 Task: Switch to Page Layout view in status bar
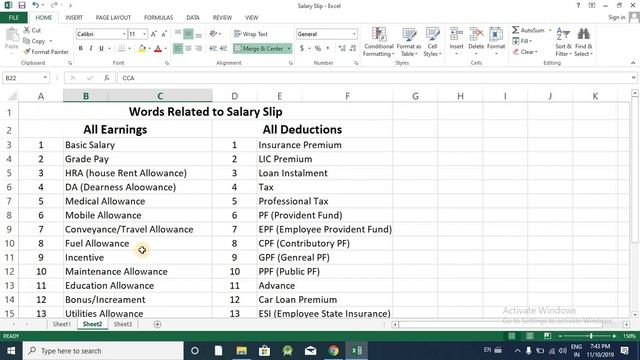click(x=529, y=336)
